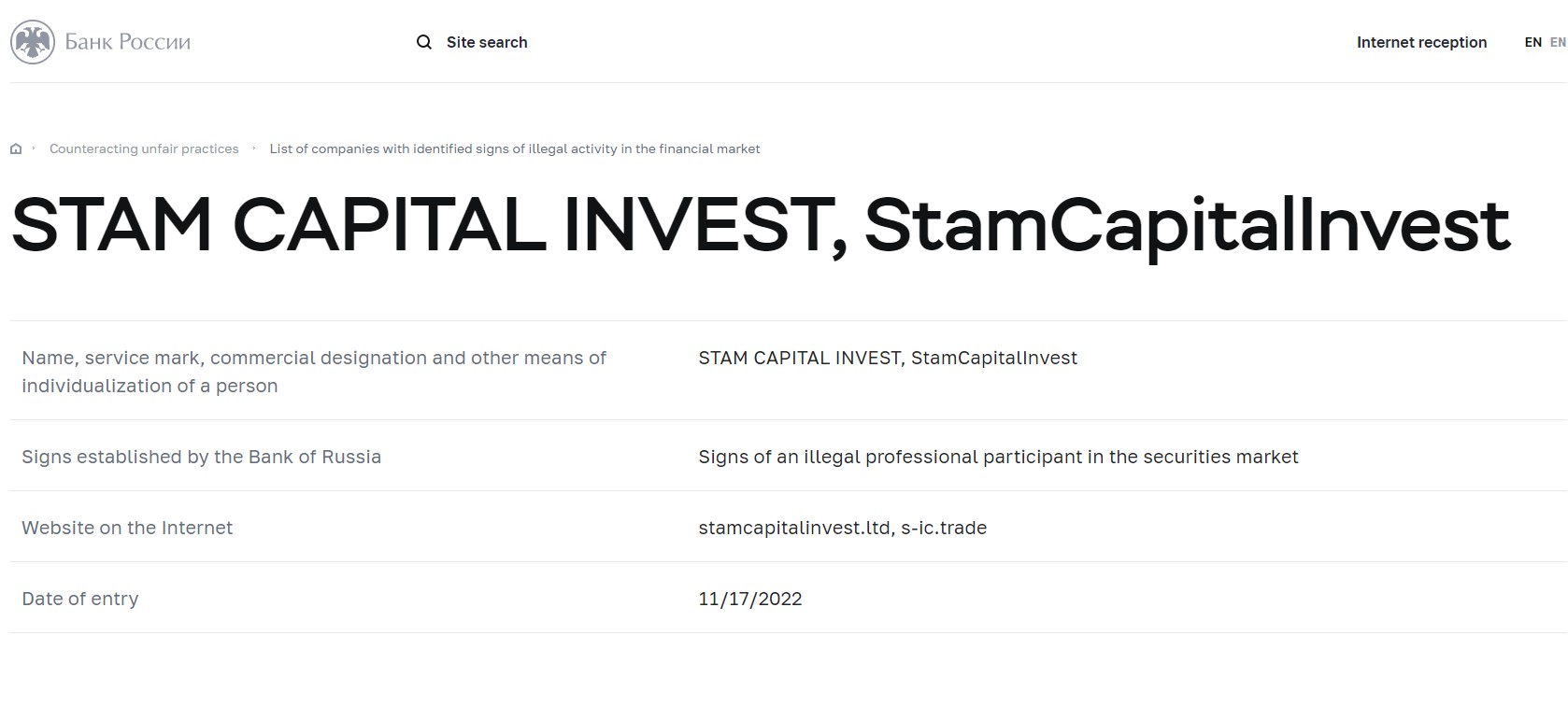Image resolution: width=1568 pixels, height=706 pixels.
Task: Click the Bank of Russia eagle emblem
Action: click(33, 42)
